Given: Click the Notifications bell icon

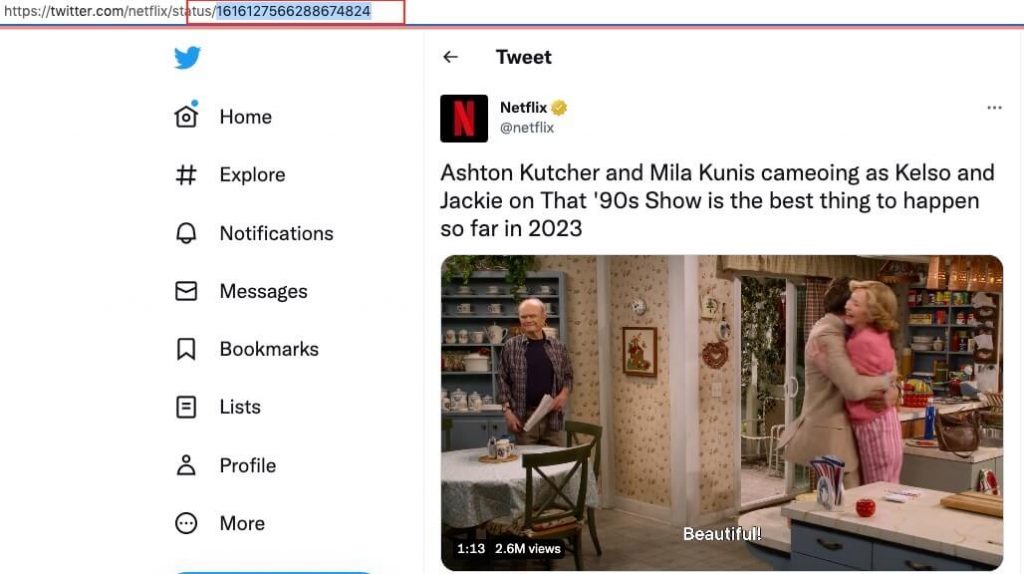Looking at the screenshot, I should pos(186,233).
